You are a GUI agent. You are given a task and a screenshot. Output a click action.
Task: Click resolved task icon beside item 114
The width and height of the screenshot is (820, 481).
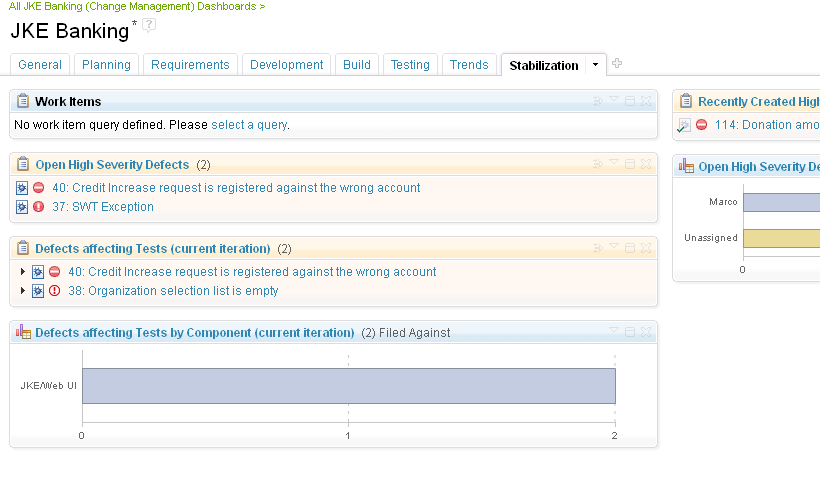[684, 126]
